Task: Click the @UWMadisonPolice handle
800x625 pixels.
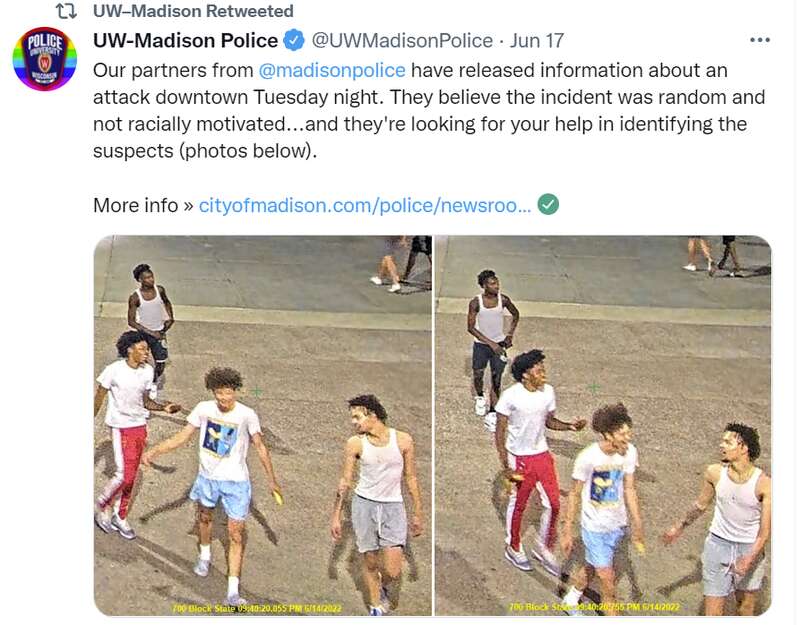Action: click(x=402, y=40)
